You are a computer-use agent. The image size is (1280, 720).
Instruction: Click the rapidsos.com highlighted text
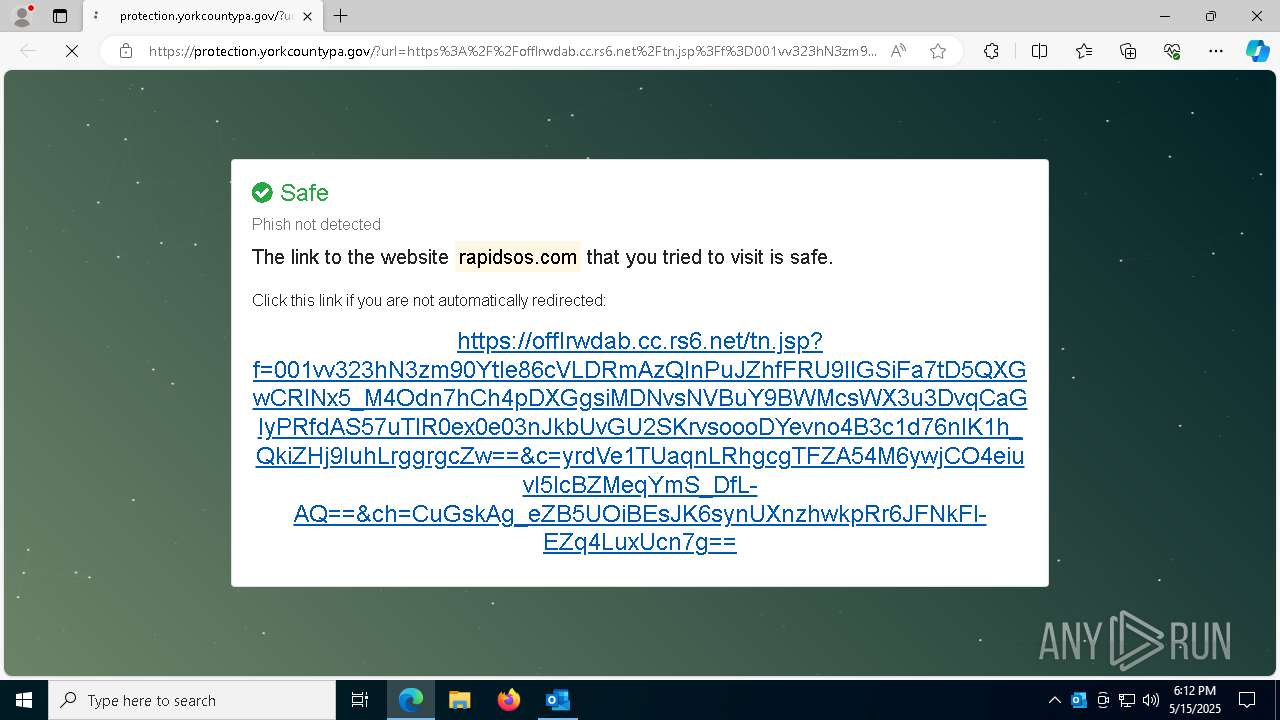click(518, 257)
